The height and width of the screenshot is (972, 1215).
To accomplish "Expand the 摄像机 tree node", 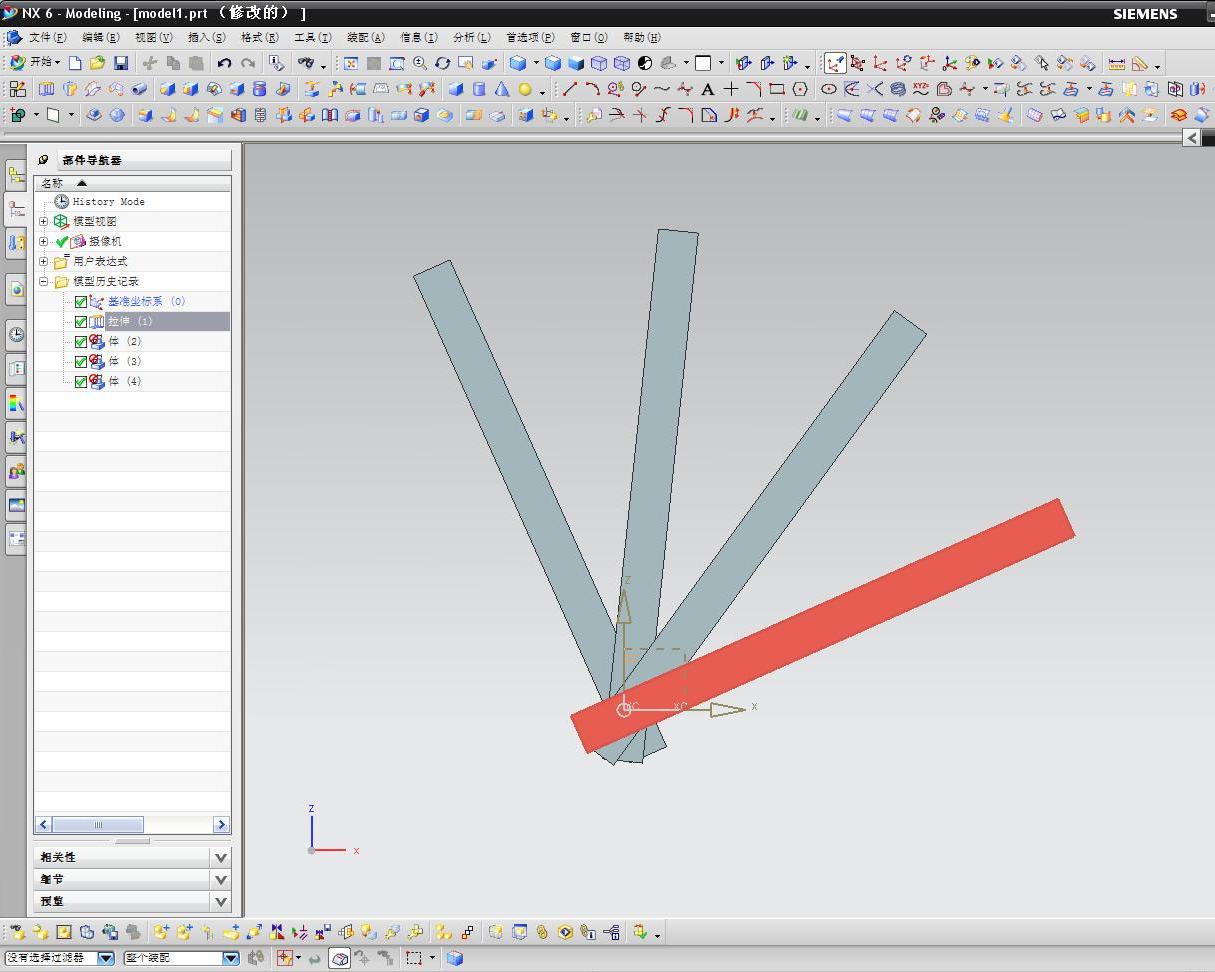I will [x=44, y=241].
